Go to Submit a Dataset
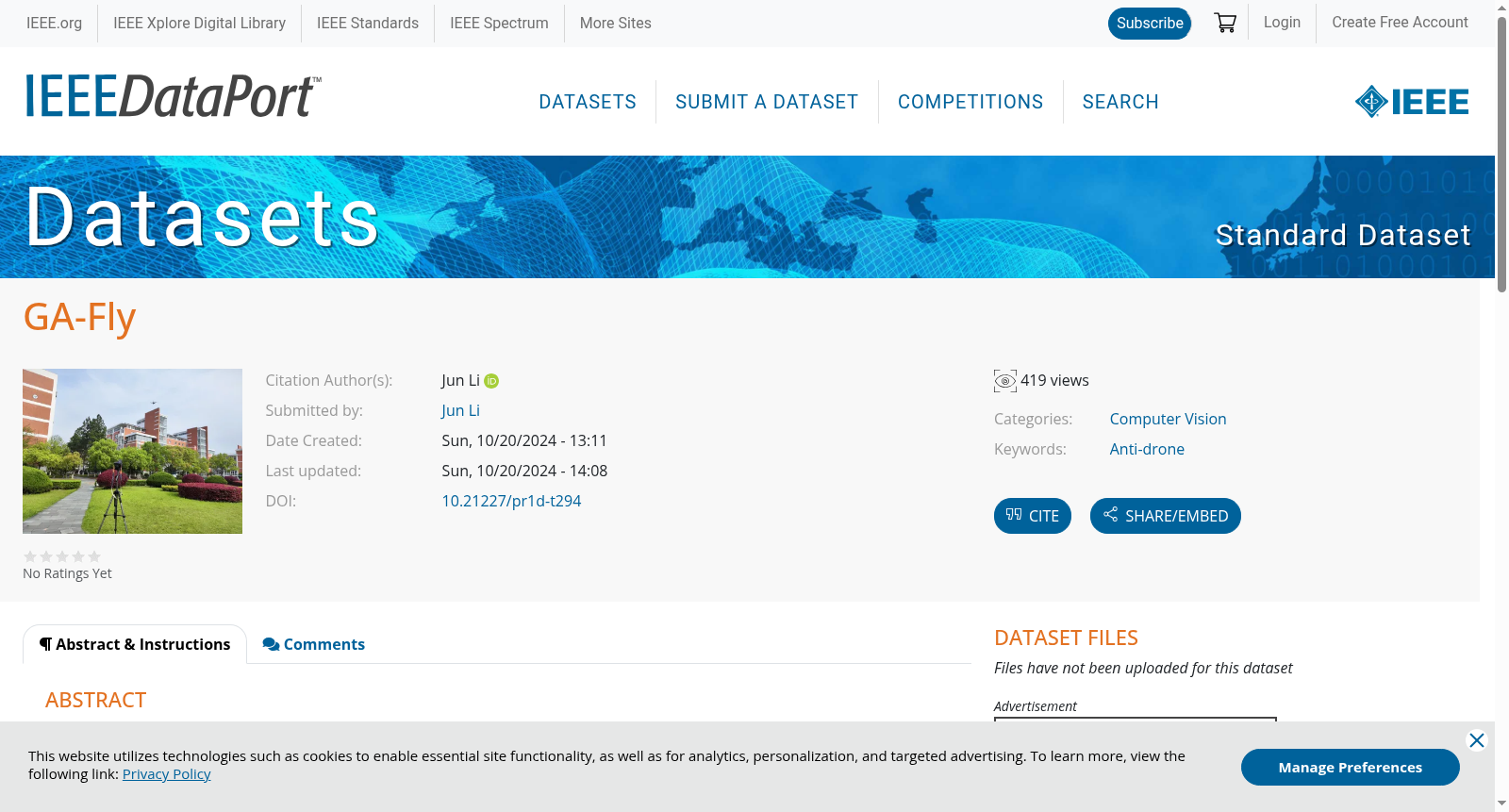 [767, 102]
